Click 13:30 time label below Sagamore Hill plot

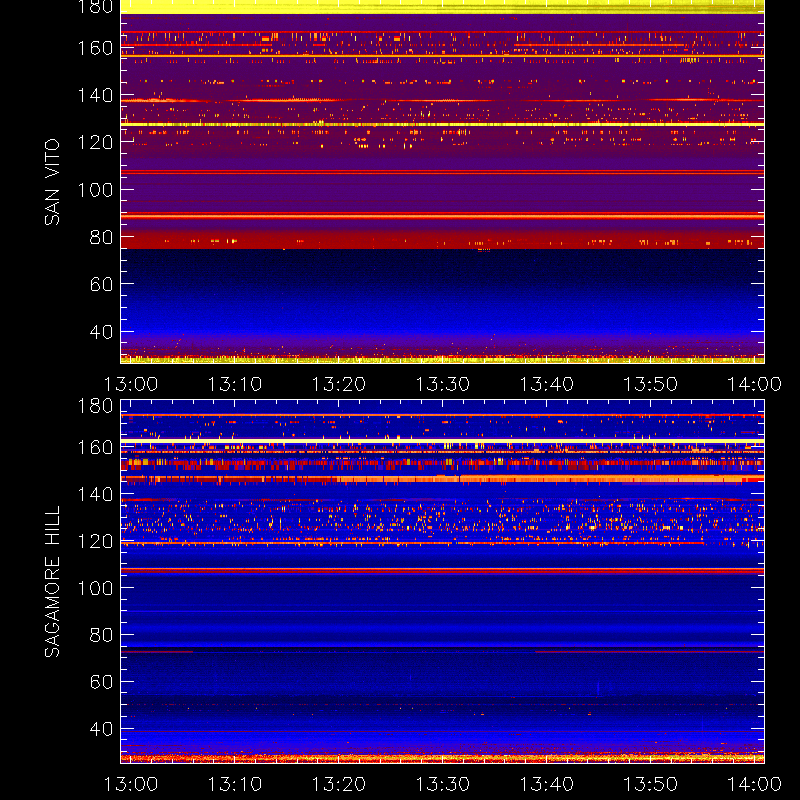tap(442, 784)
